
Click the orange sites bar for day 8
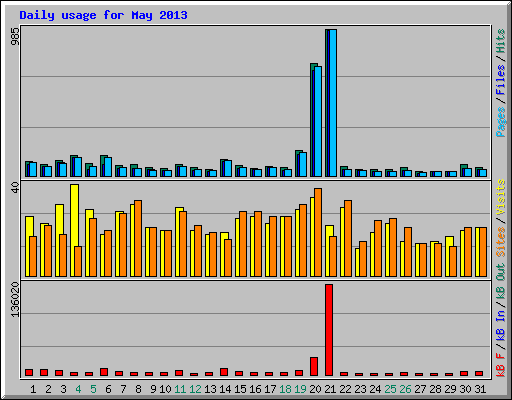(138, 238)
